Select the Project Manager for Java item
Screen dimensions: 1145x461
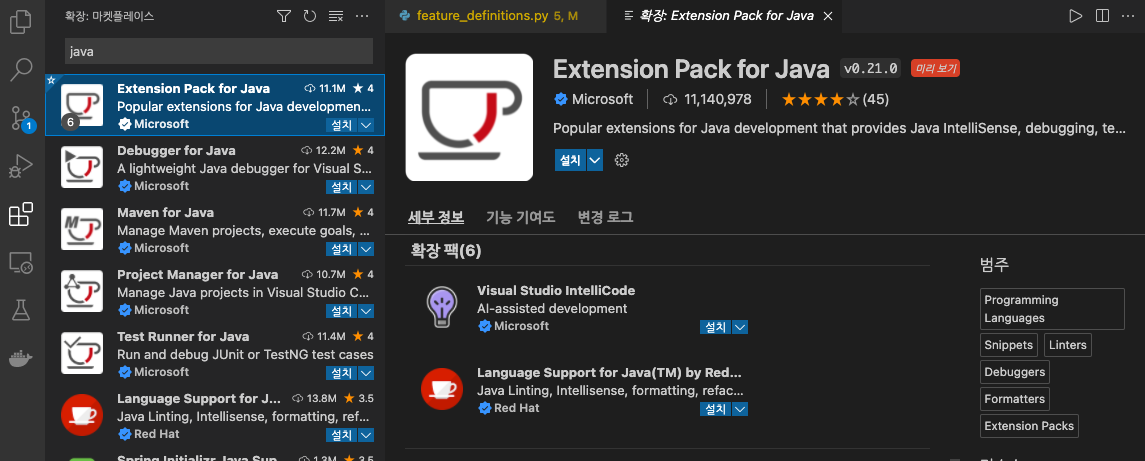point(215,292)
